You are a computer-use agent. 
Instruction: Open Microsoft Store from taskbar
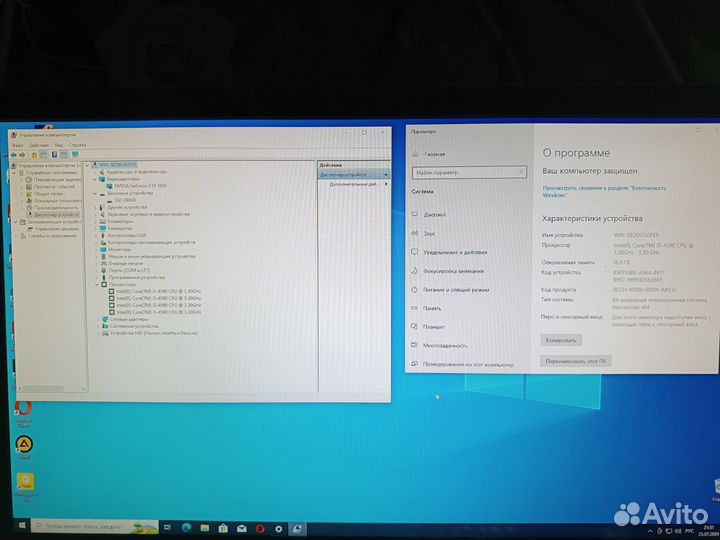223,529
